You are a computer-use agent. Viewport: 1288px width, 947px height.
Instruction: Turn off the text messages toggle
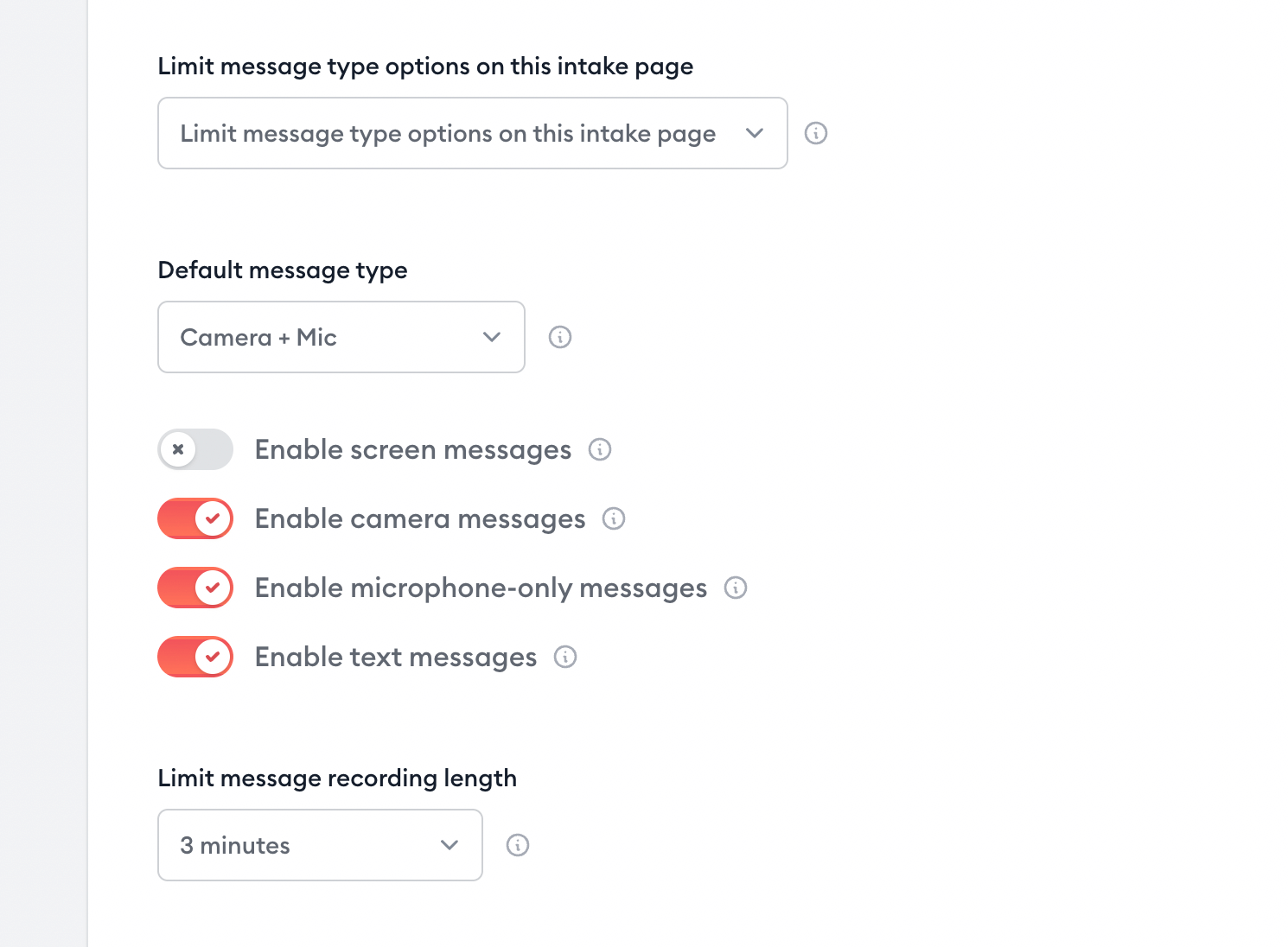[x=195, y=657]
